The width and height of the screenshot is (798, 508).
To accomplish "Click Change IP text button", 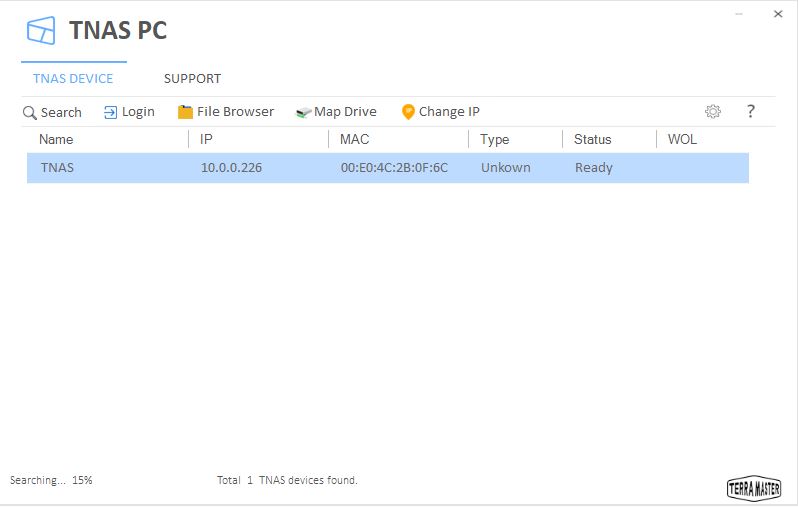I will pyautogui.click(x=449, y=111).
